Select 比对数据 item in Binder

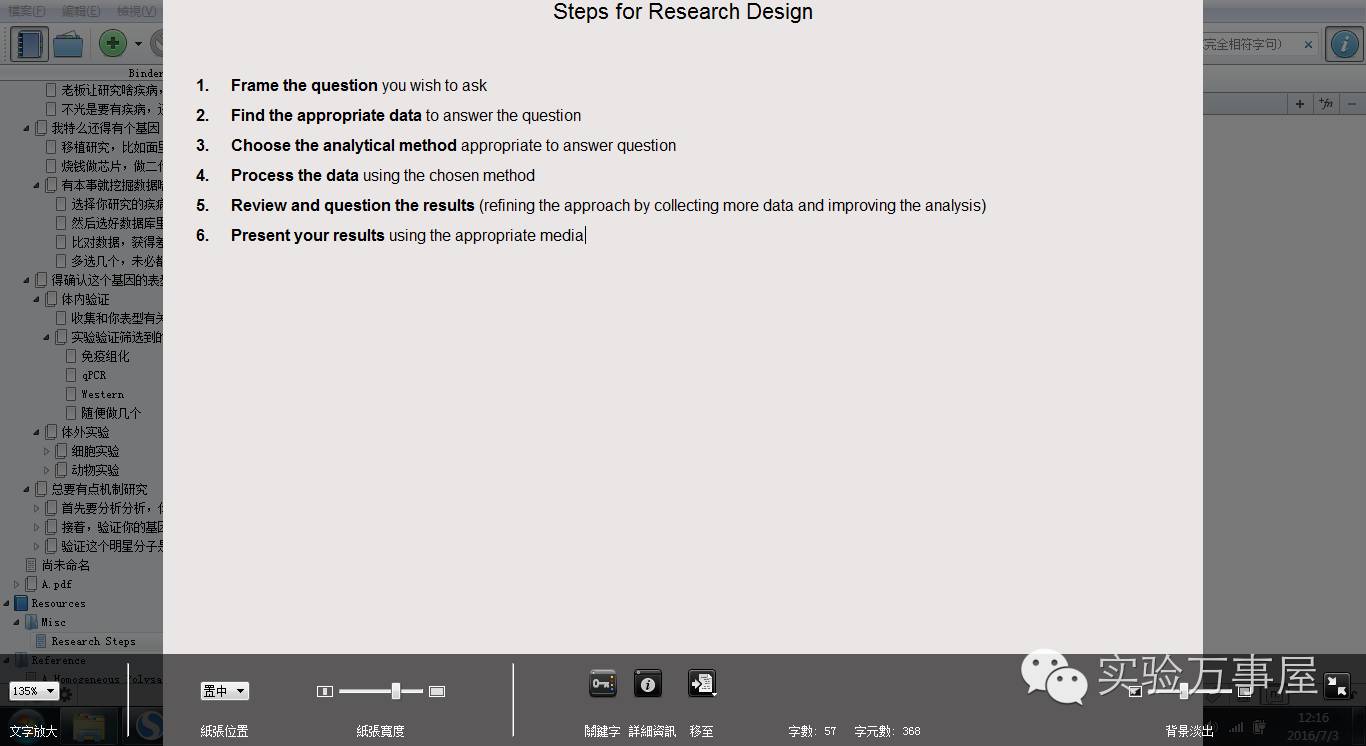click(117, 242)
